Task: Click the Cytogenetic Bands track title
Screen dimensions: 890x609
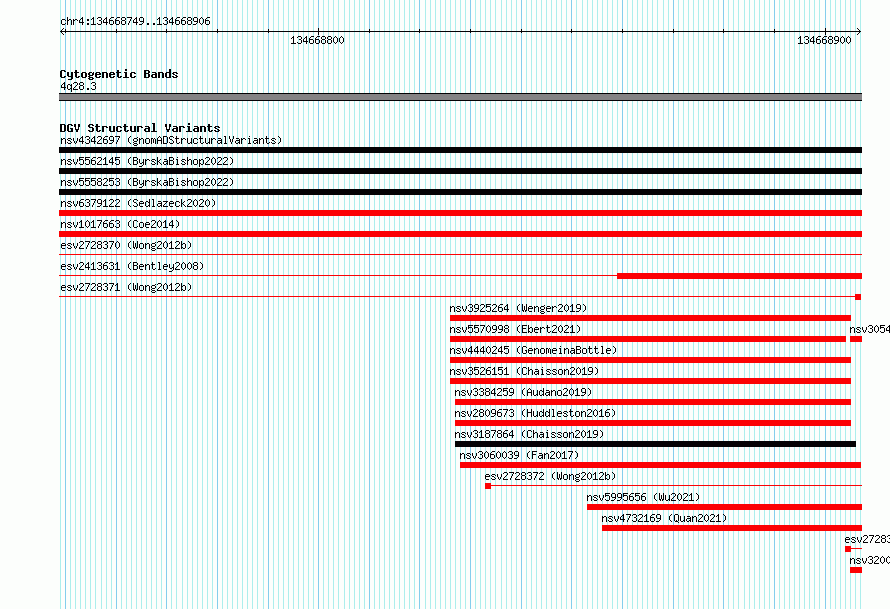Action: click(x=119, y=74)
